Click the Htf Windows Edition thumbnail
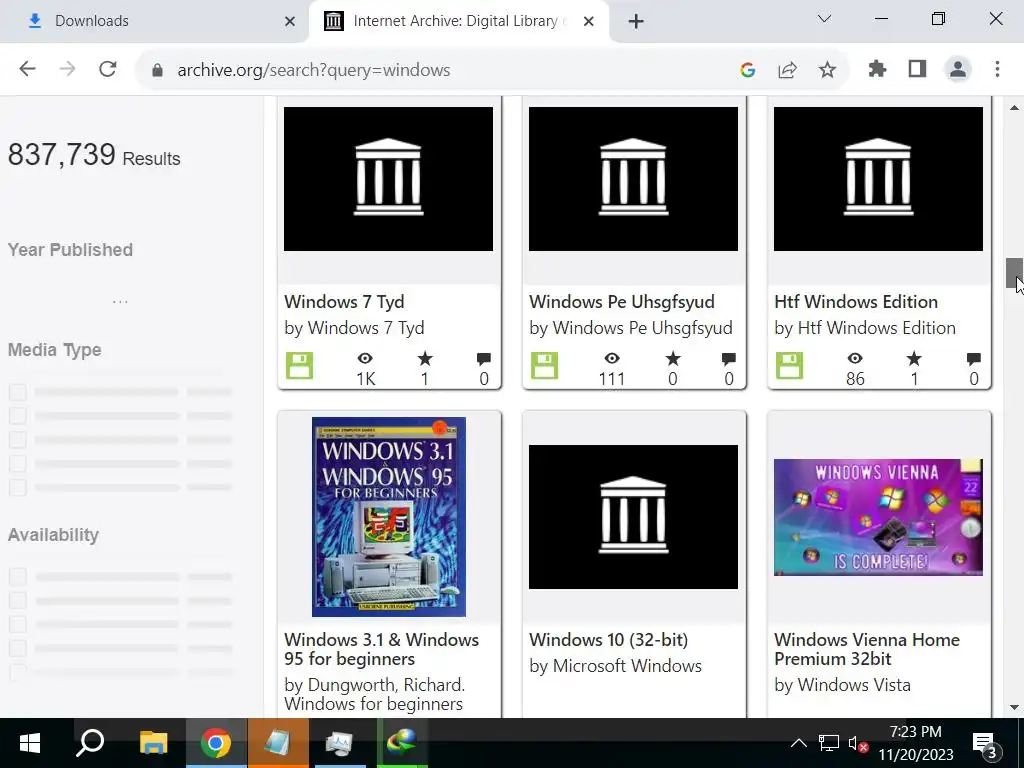This screenshot has height=768, width=1024. click(878, 179)
